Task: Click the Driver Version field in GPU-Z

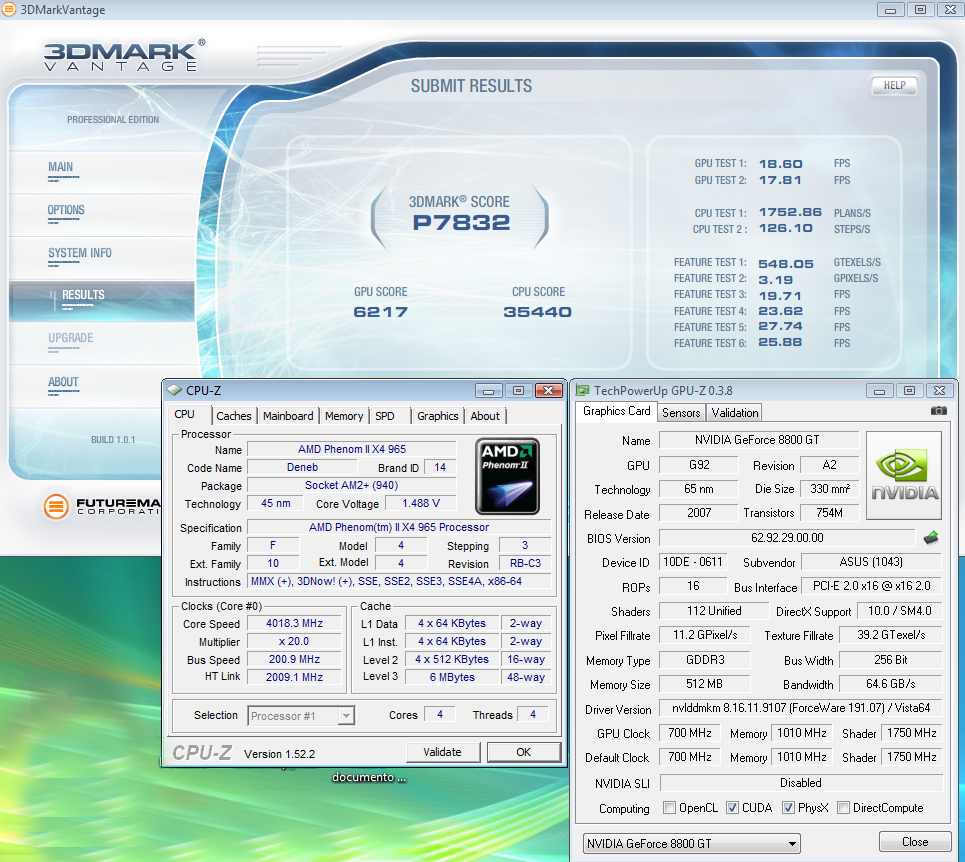Action: point(801,708)
